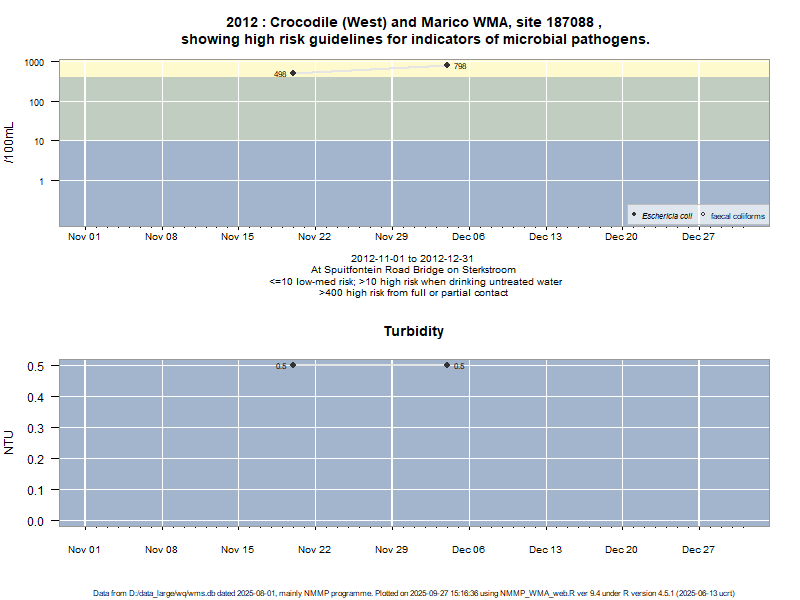
Task: Click the yellow high-risk band above 400
Action: pyautogui.click(x=600, y=67)
